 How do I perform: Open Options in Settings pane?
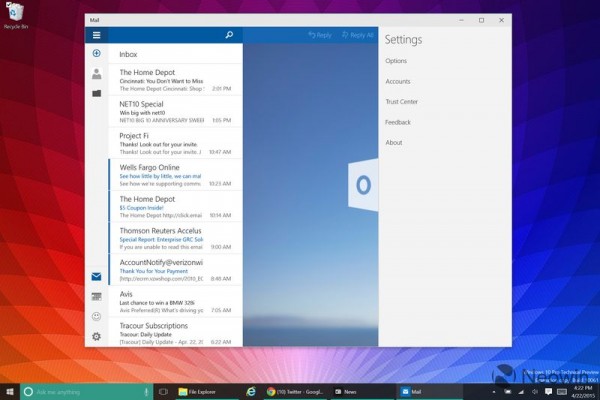point(396,61)
